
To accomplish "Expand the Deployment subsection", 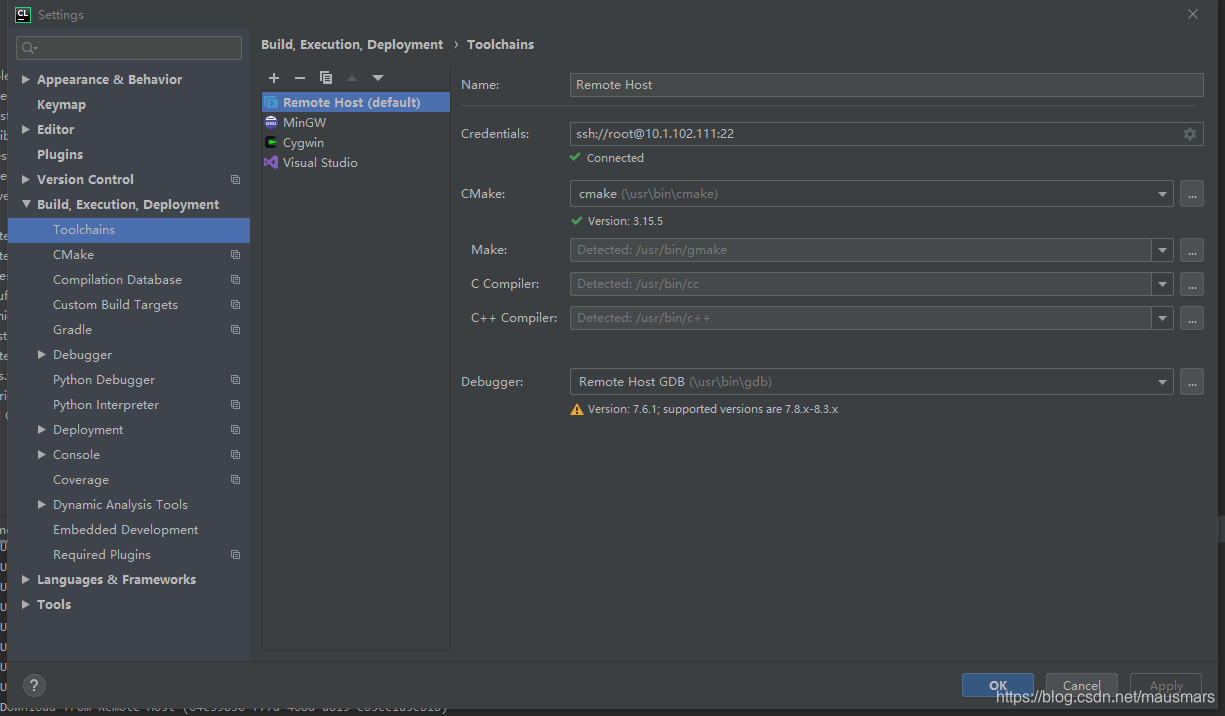I will (42, 429).
